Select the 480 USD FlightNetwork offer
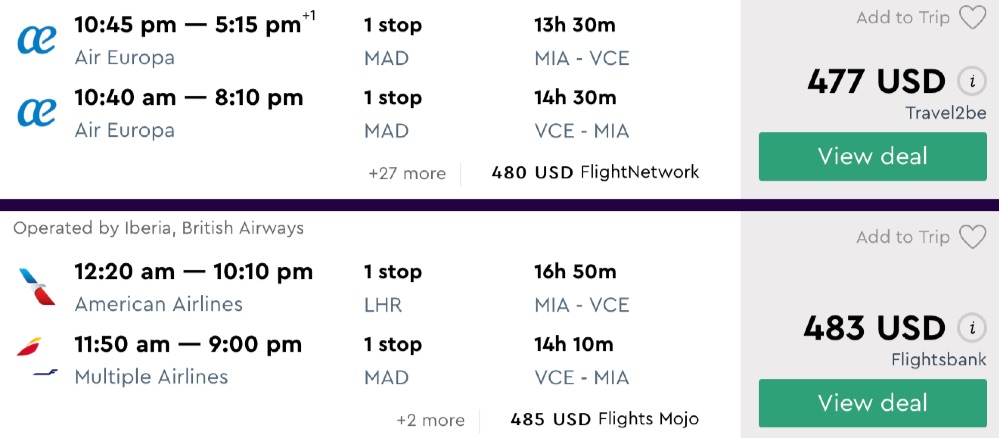This screenshot has width=999, height=438. tap(595, 172)
